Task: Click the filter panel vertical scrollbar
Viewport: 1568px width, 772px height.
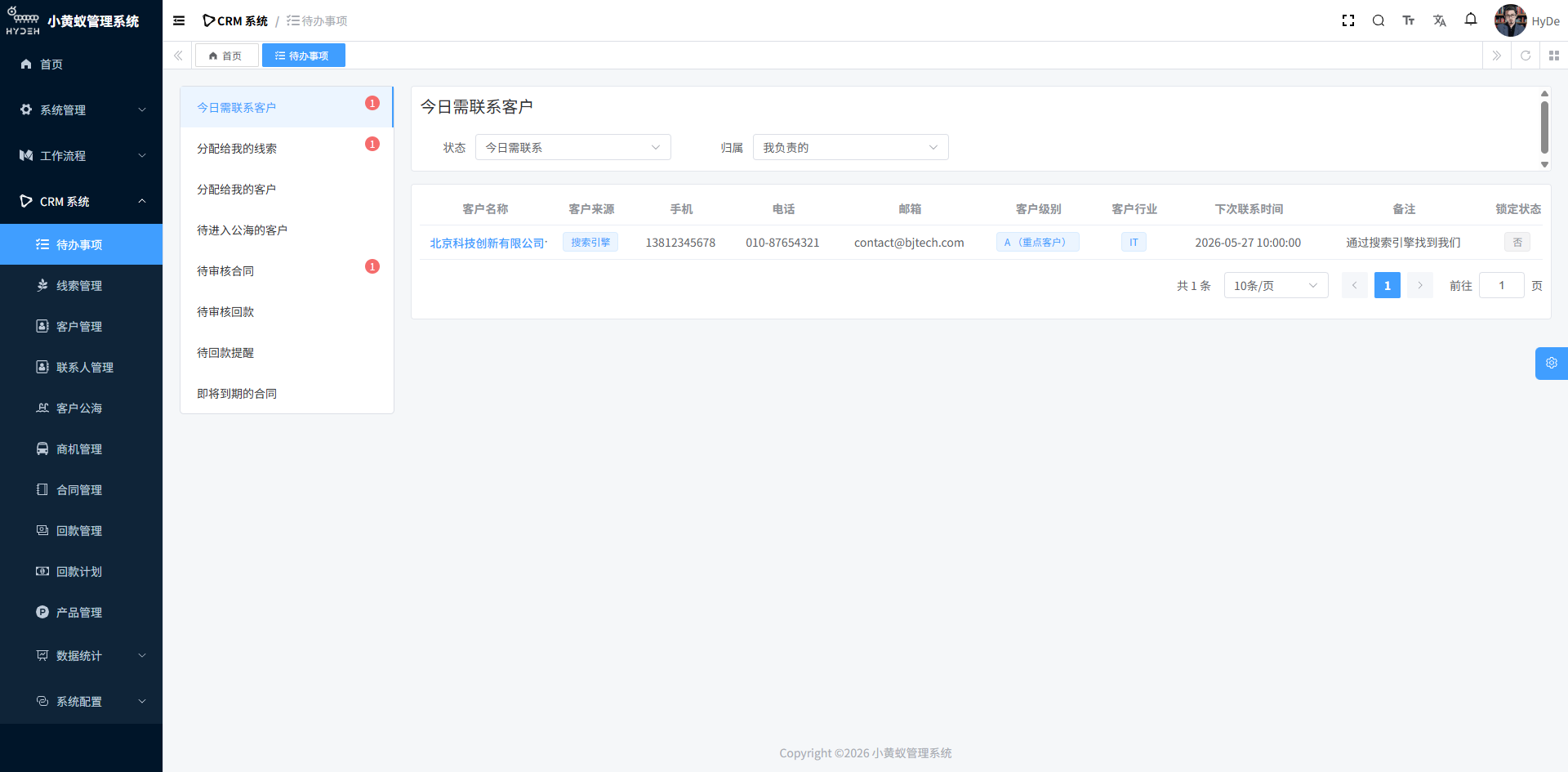Action: [1544, 127]
